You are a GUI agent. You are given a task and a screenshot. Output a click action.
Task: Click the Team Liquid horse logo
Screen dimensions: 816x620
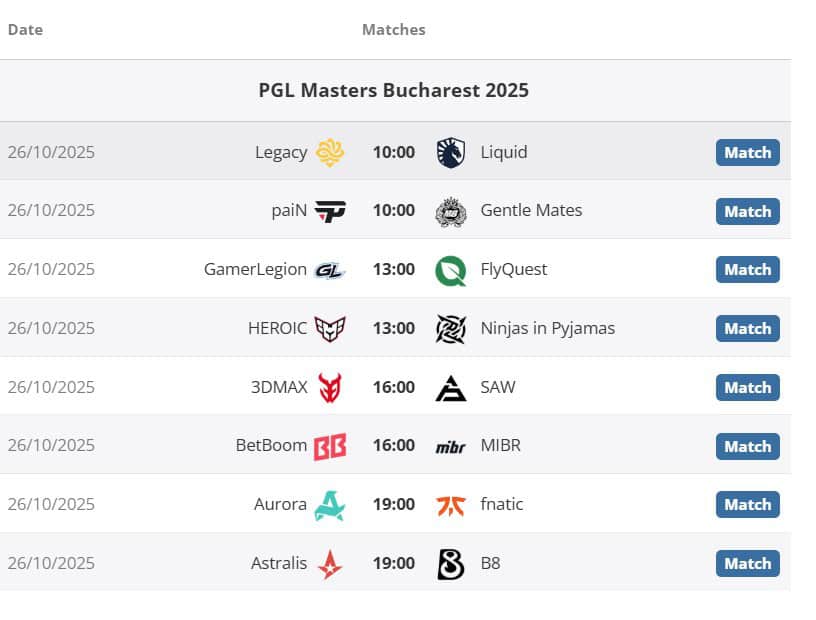pos(451,152)
